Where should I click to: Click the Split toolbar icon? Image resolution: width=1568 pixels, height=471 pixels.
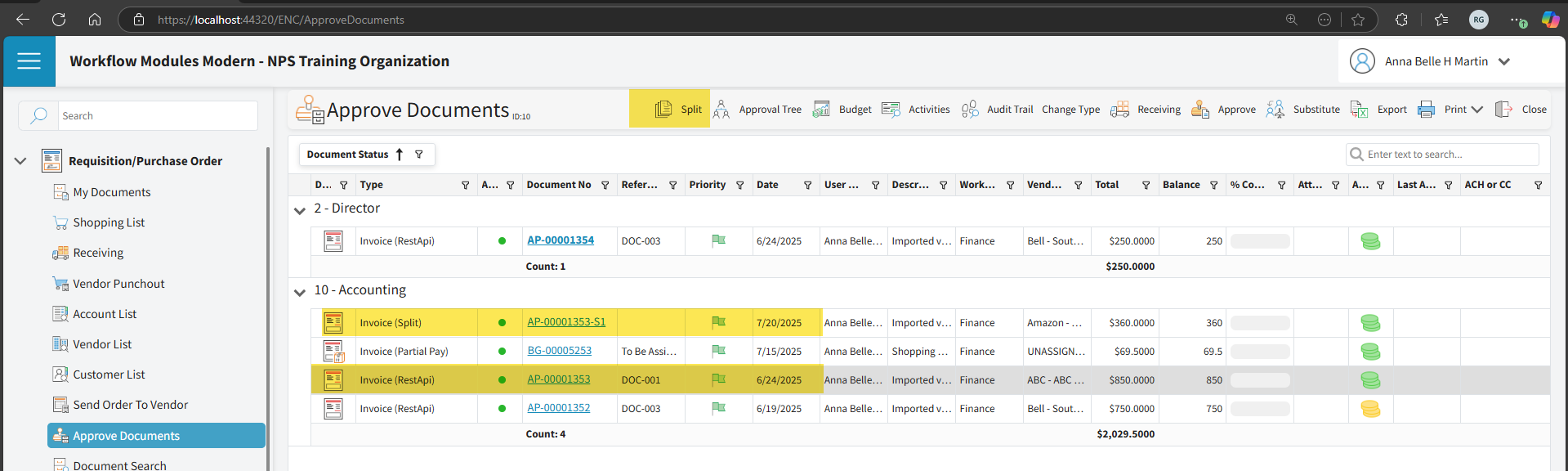pos(663,110)
